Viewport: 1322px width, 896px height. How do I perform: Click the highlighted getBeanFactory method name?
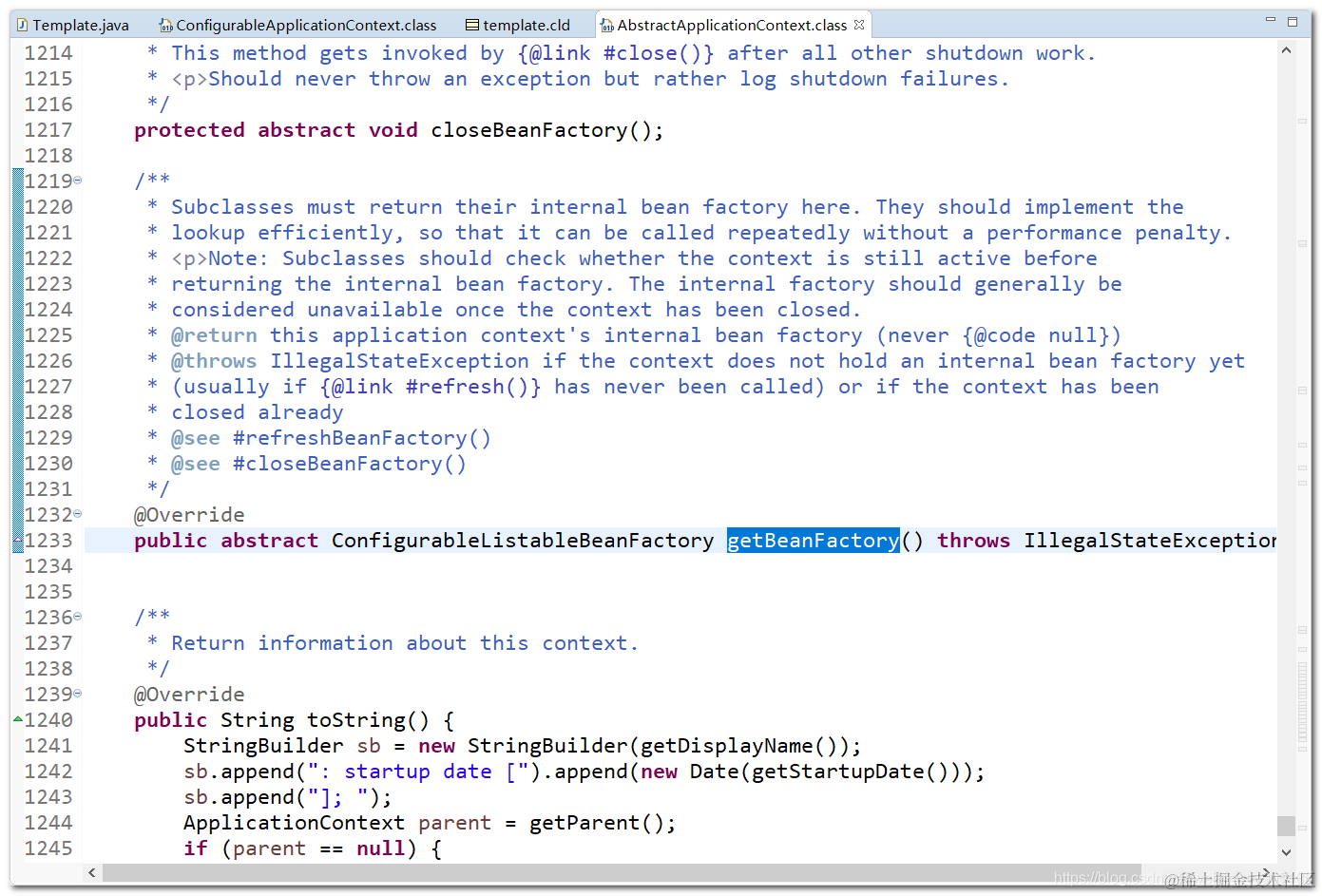[x=813, y=541]
